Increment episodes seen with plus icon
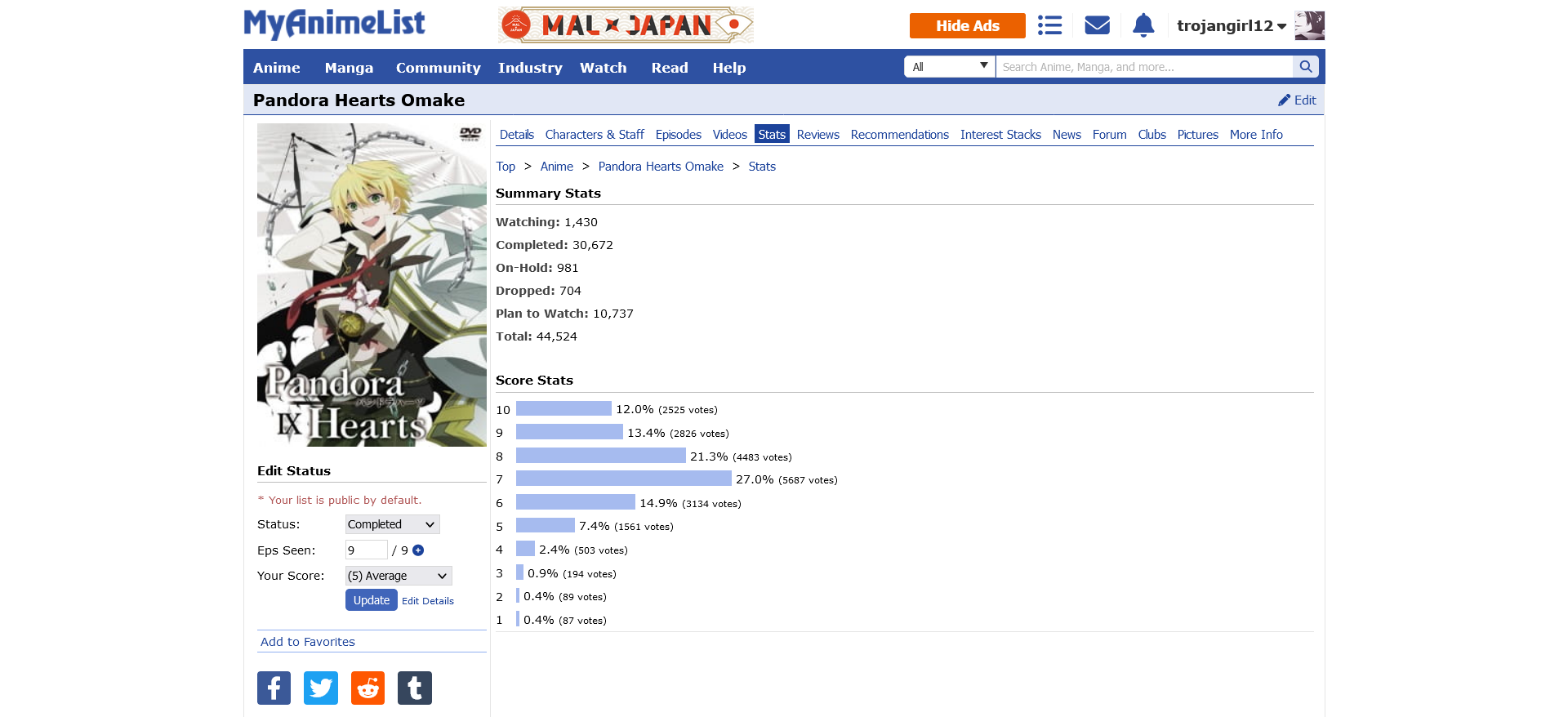The width and height of the screenshot is (1568, 717). pyautogui.click(x=418, y=550)
